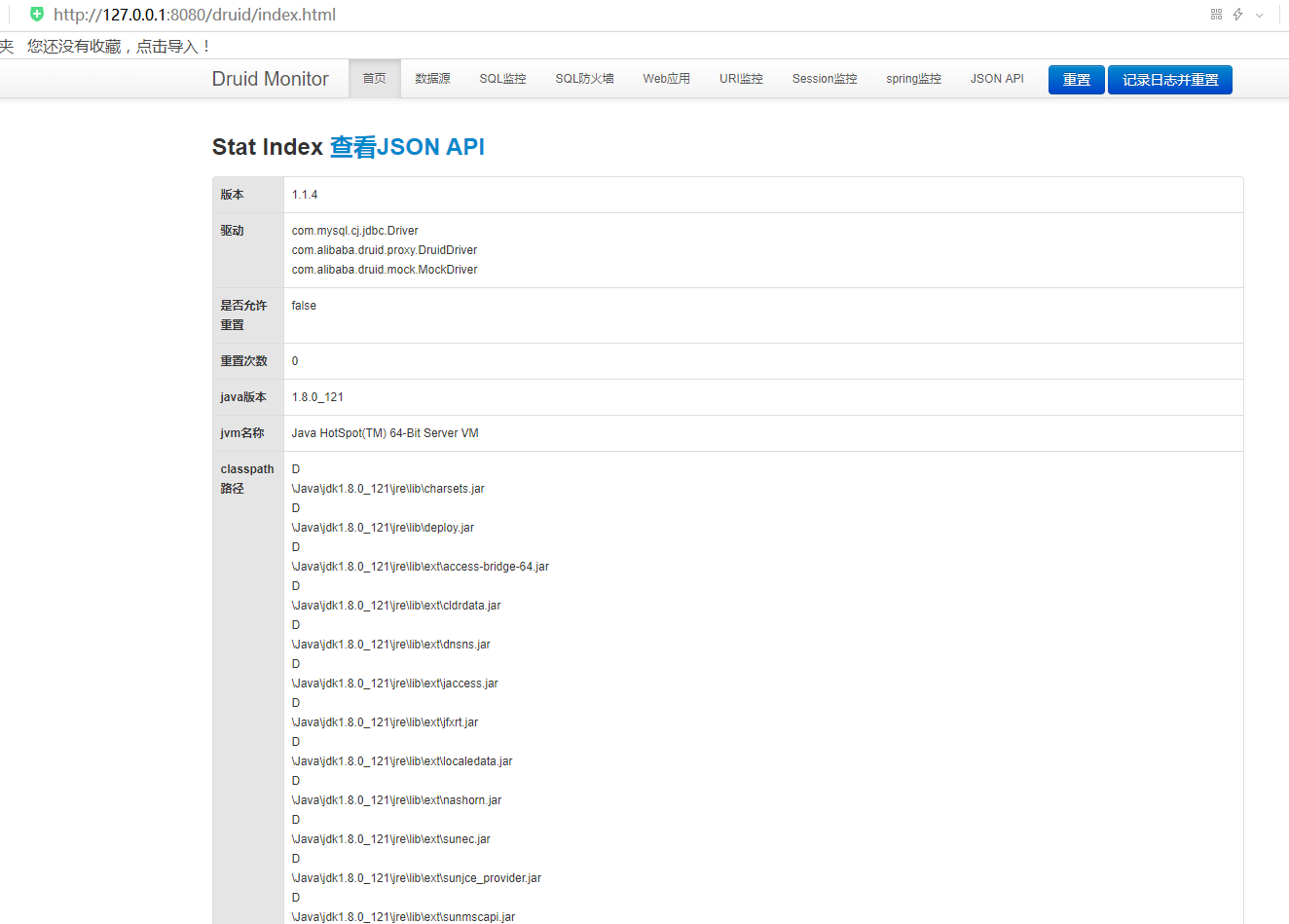1289x924 pixels.
Task: Click the jfxrt.jar classpath line
Action: [386, 722]
